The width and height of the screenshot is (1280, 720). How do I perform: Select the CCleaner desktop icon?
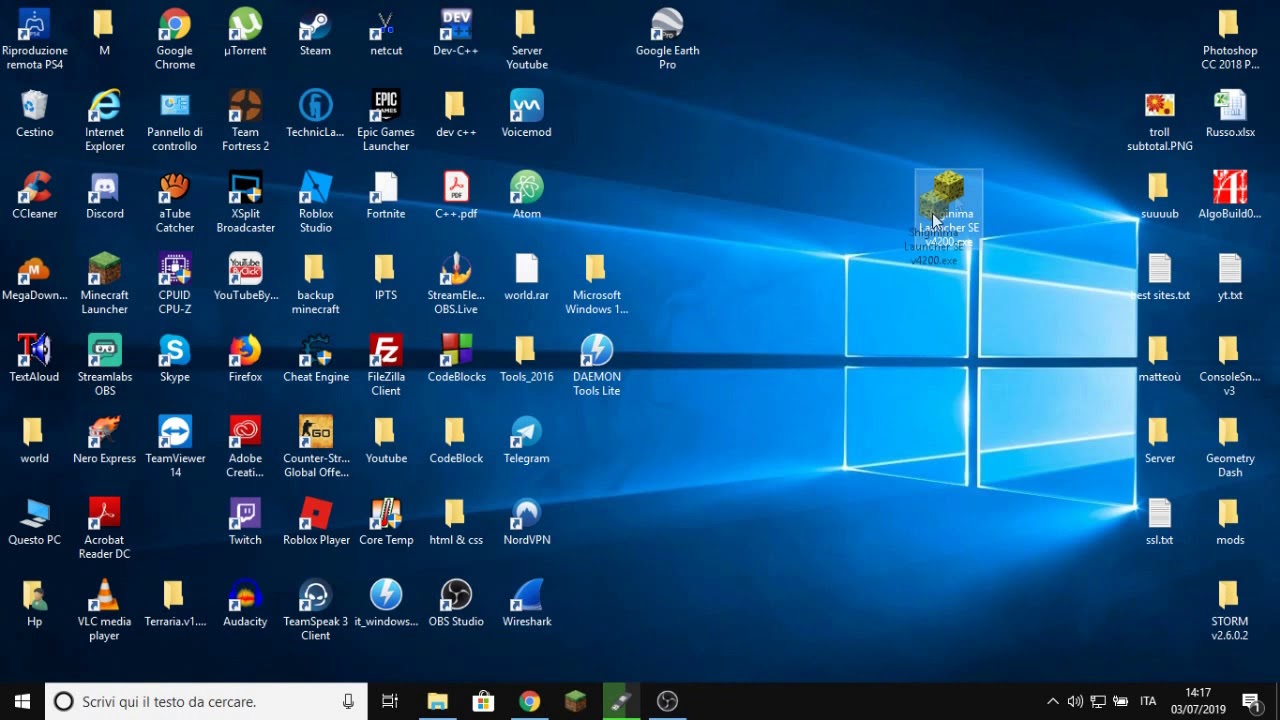(x=35, y=196)
